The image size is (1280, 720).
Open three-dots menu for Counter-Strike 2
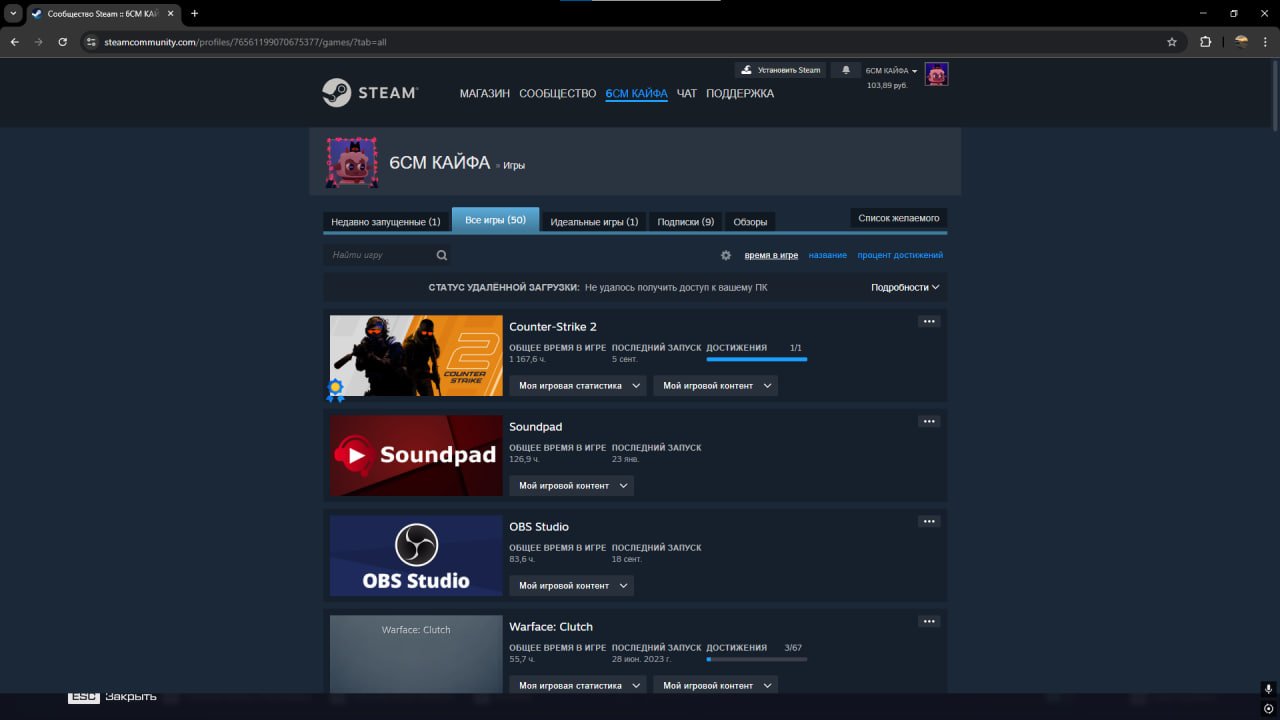tap(929, 322)
